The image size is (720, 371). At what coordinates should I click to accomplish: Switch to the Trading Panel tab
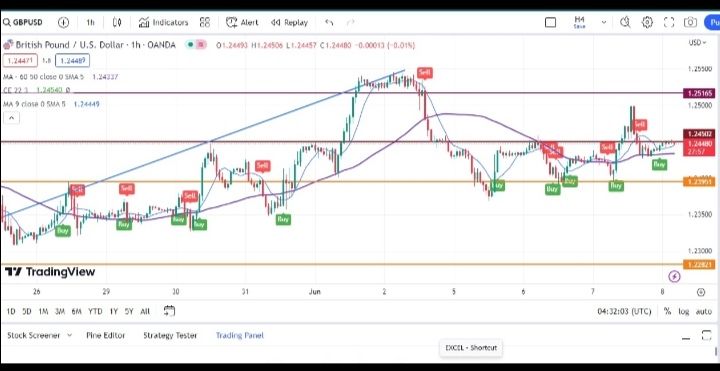click(x=240, y=335)
